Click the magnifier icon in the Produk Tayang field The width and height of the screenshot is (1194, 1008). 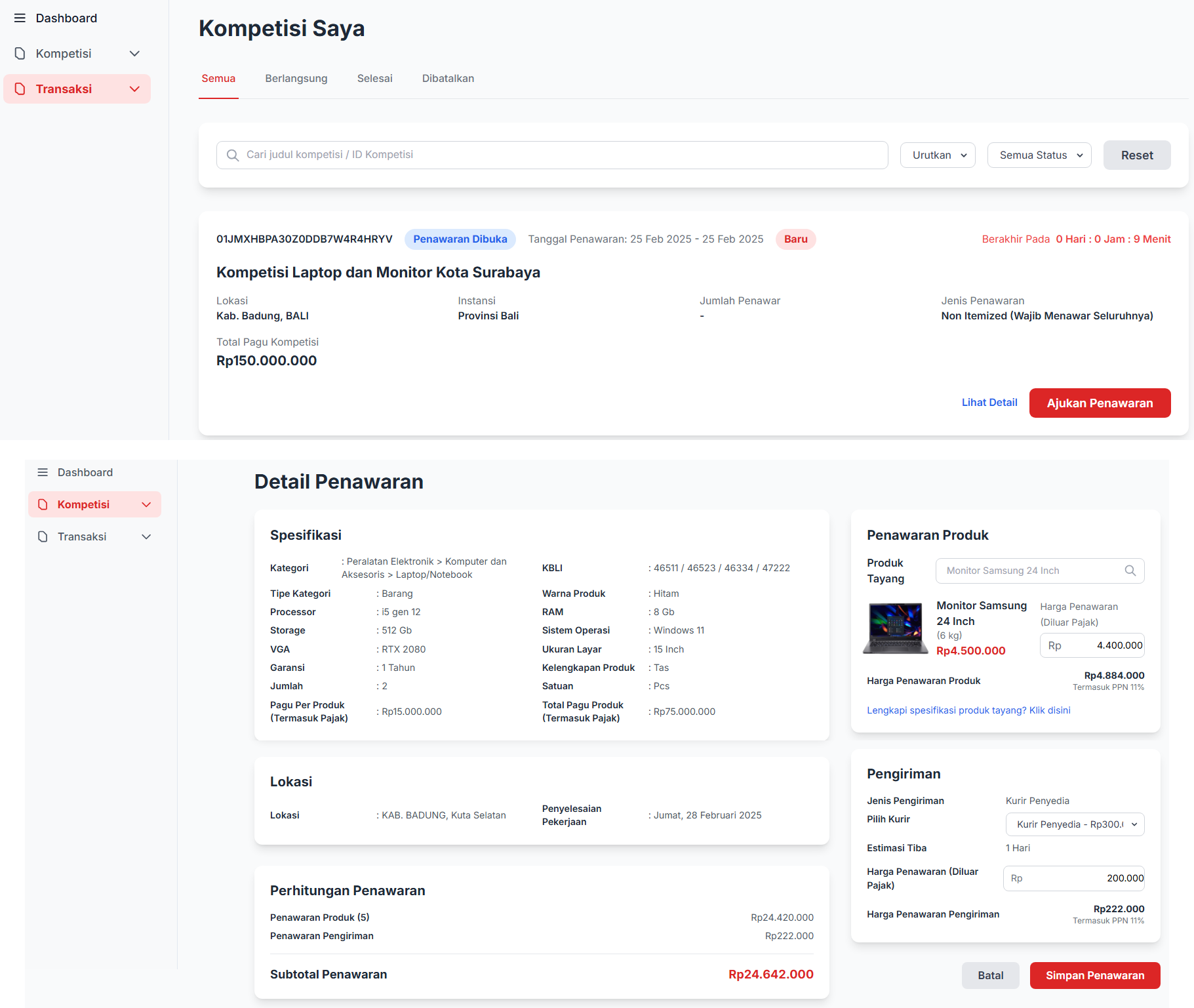click(x=1130, y=571)
